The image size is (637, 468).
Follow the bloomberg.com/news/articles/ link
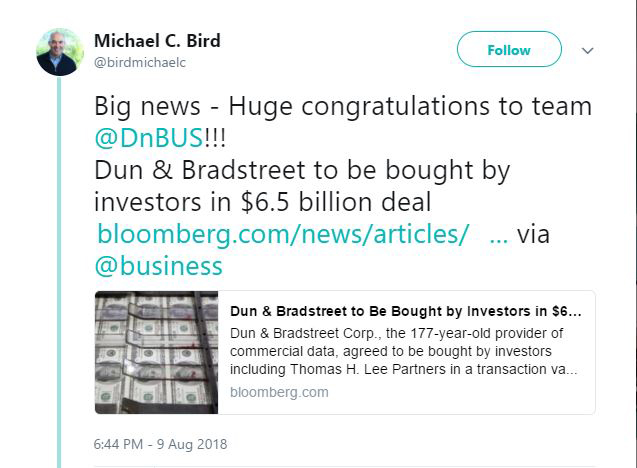(x=283, y=234)
